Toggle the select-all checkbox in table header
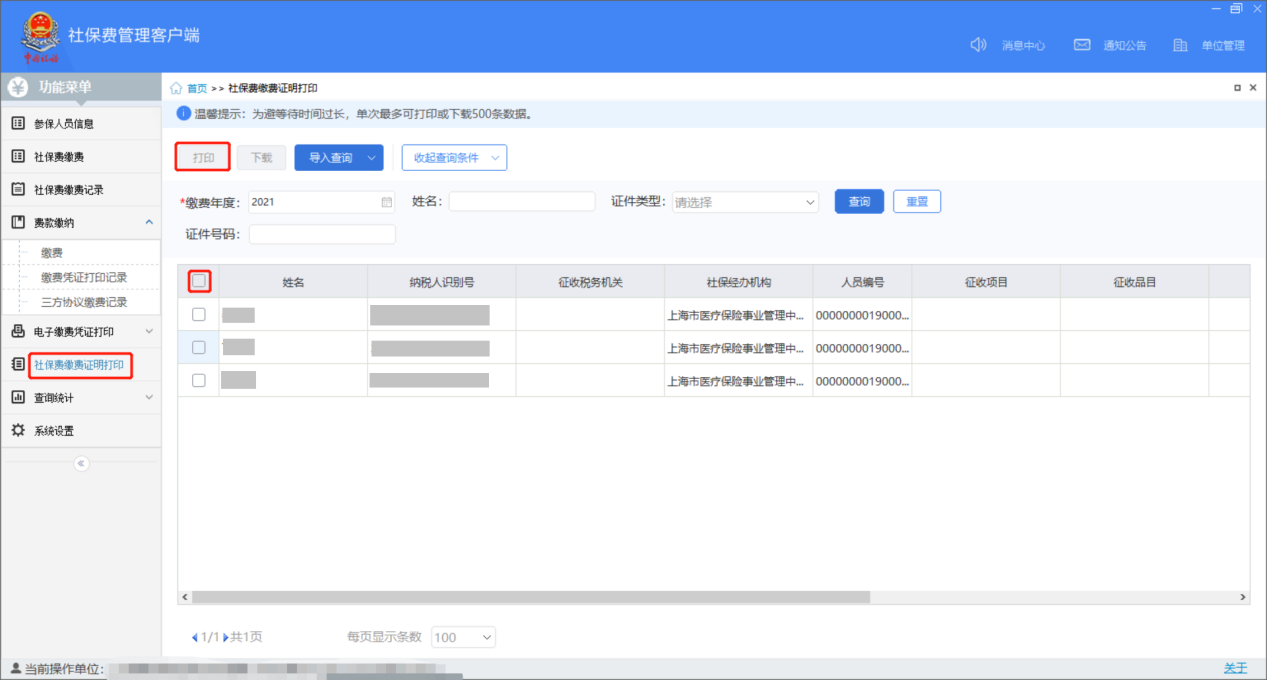 [x=199, y=281]
